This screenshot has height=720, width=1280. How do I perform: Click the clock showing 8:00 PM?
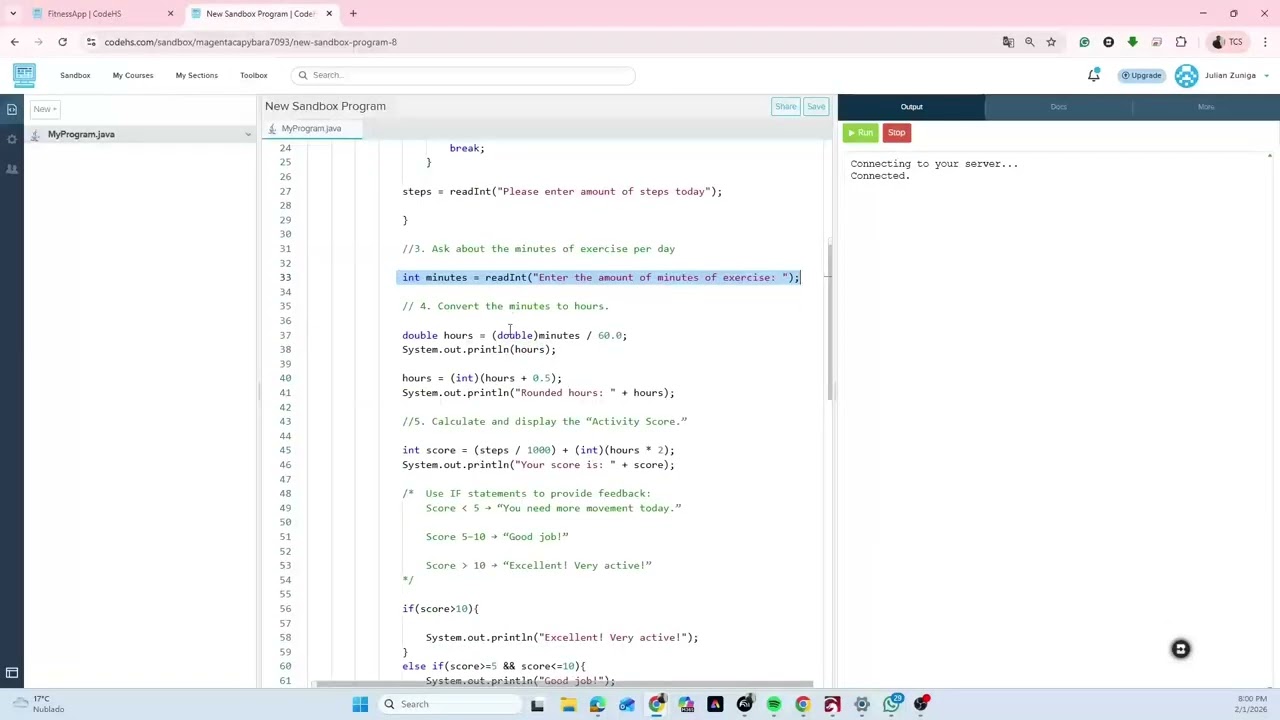[1253, 699]
